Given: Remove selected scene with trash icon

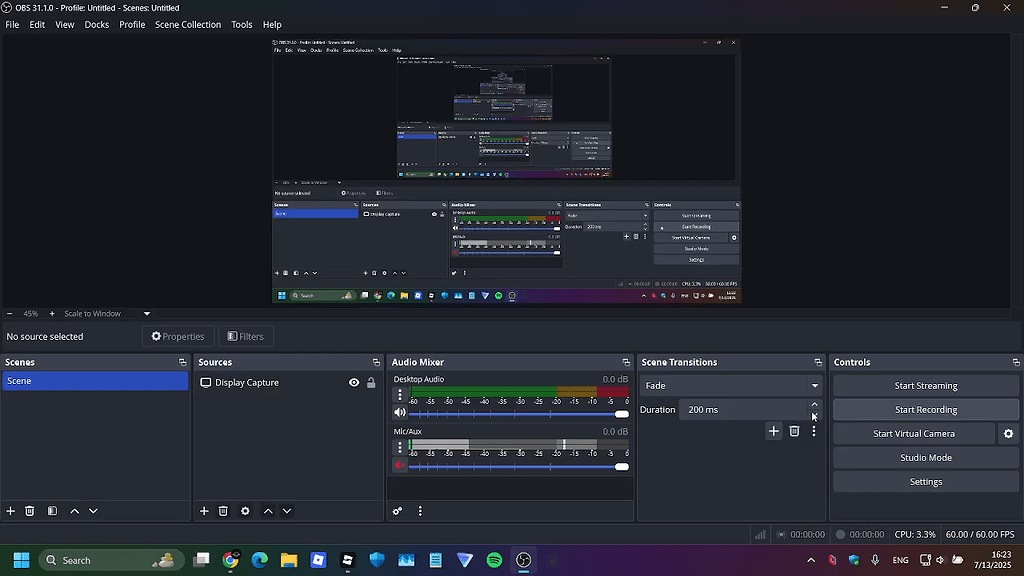Looking at the screenshot, I should (x=29, y=511).
